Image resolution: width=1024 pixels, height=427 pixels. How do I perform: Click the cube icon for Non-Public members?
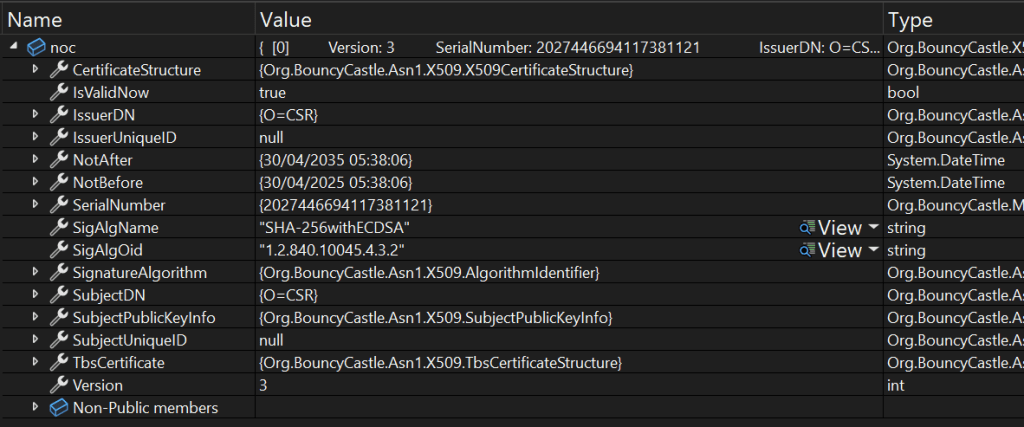59,407
